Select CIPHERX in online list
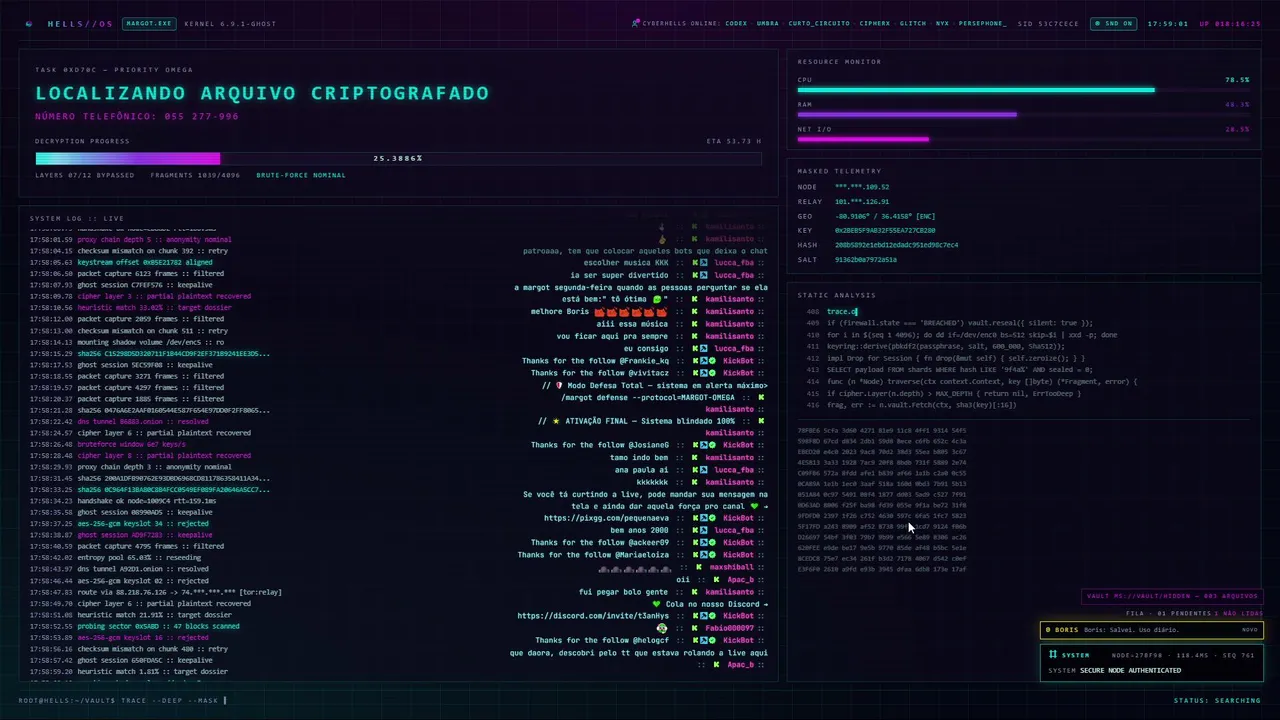The image size is (1280, 720). [875, 23]
